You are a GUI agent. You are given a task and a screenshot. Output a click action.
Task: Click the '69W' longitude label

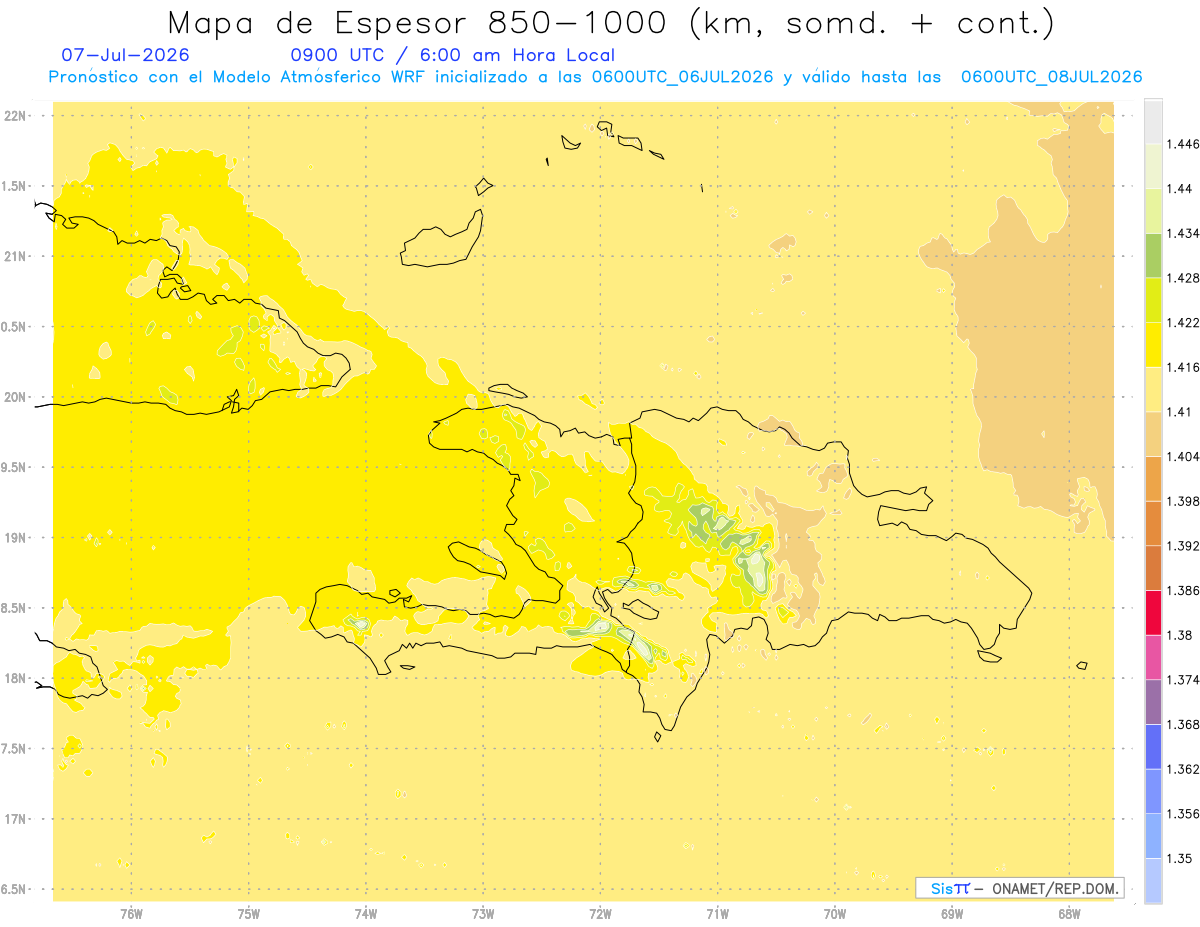(951, 915)
